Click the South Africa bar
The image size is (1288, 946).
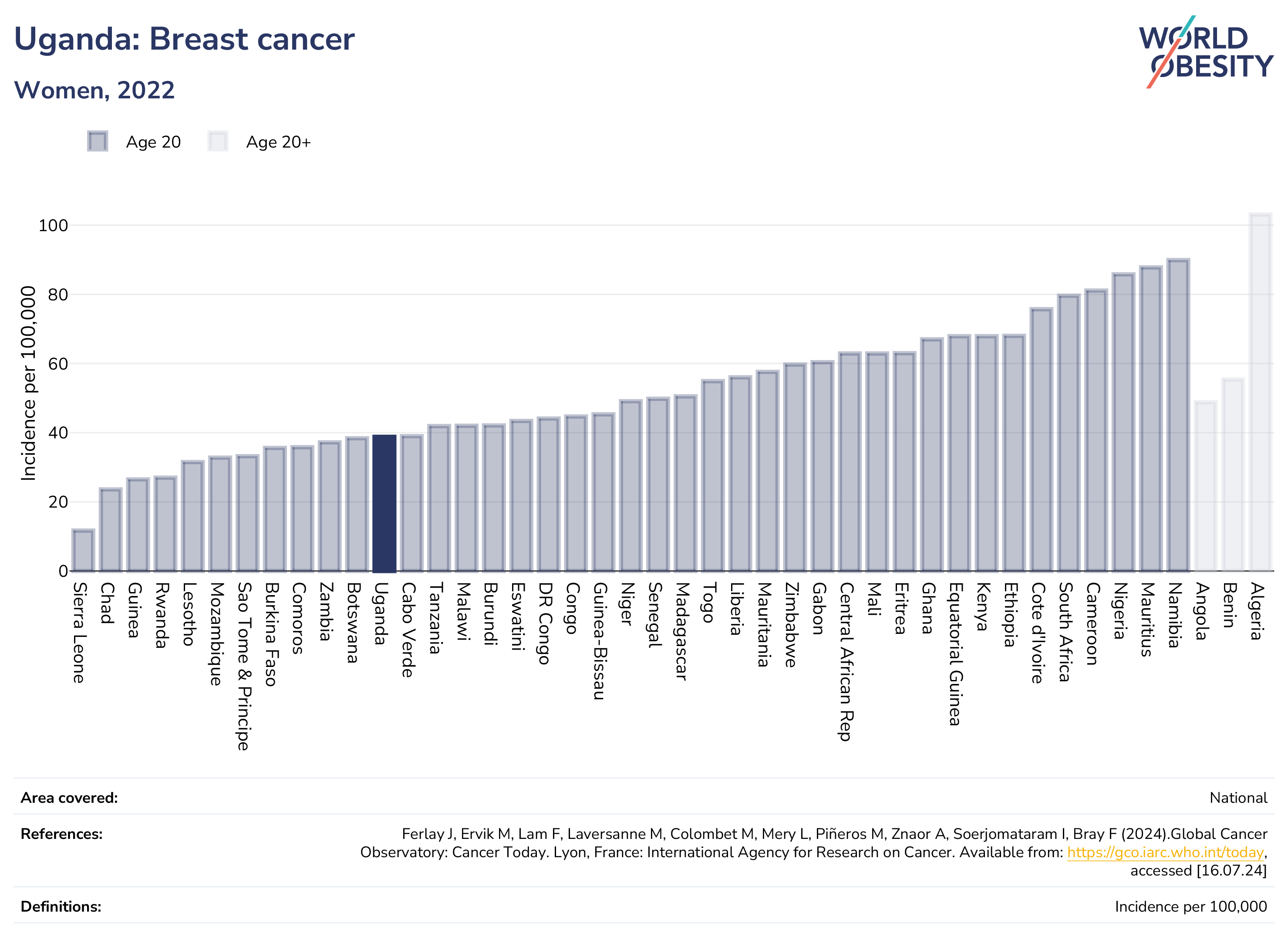tap(1069, 433)
